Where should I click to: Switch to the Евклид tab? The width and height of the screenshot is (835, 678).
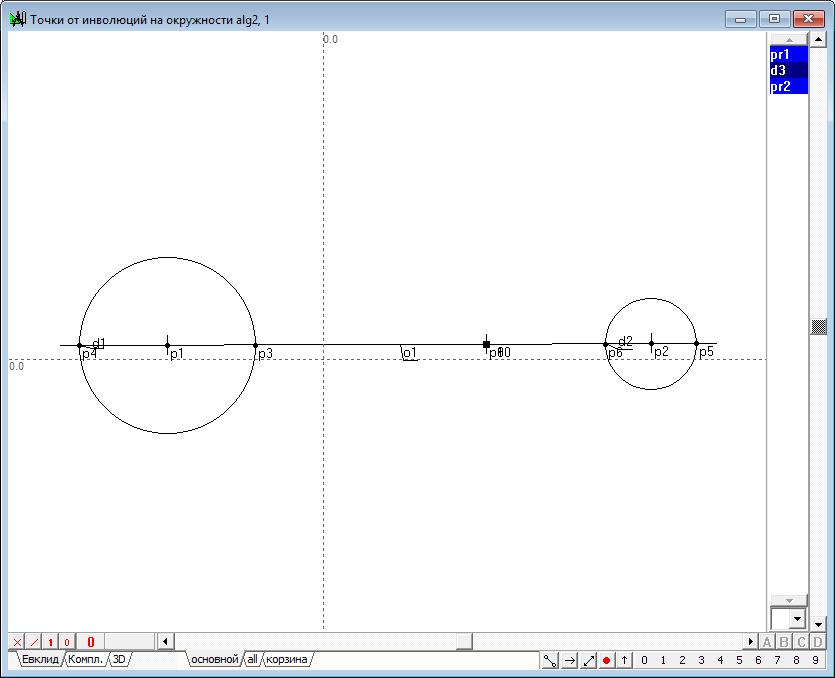[40, 659]
